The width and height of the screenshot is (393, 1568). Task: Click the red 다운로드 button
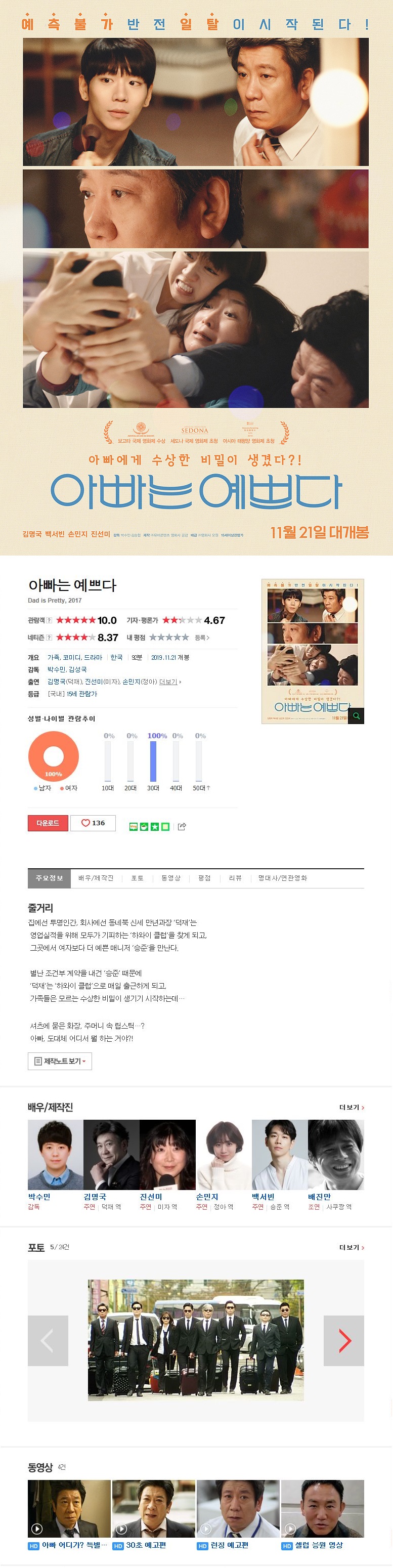click(48, 823)
